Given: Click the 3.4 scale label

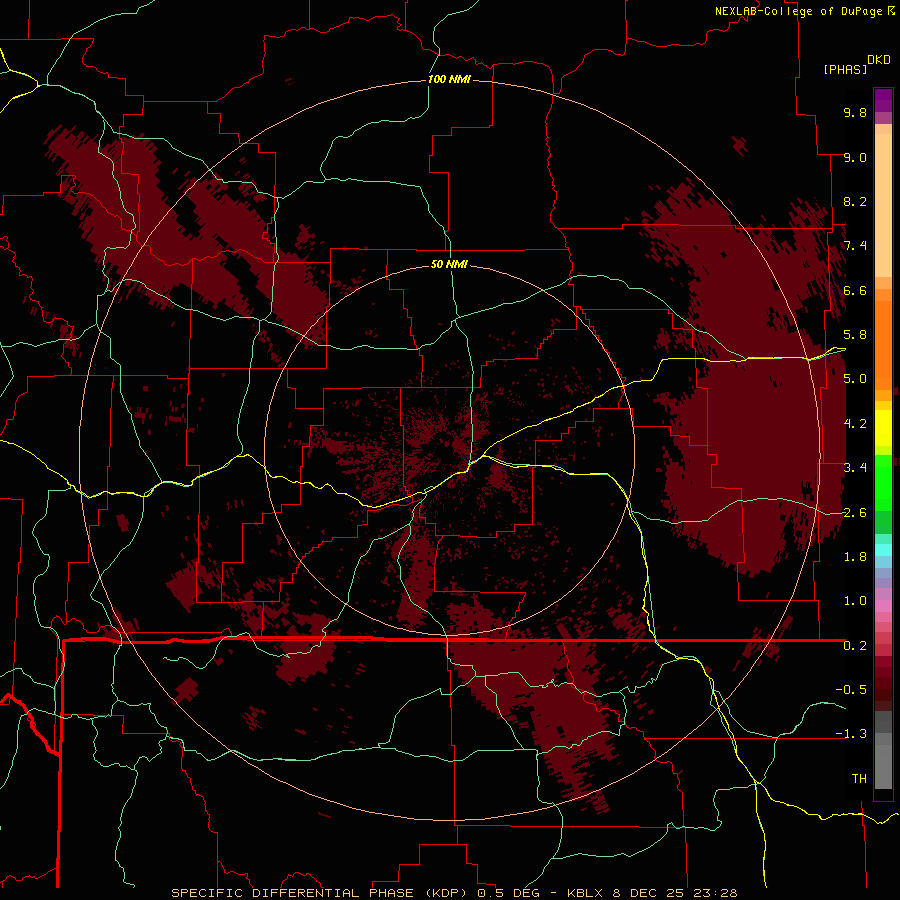Looking at the screenshot, I should pyautogui.click(x=855, y=468).
